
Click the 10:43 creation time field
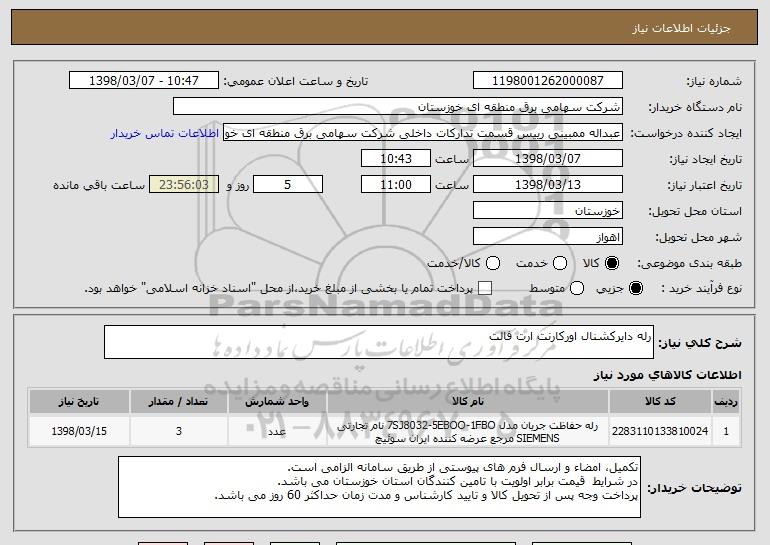coord(396,159)
